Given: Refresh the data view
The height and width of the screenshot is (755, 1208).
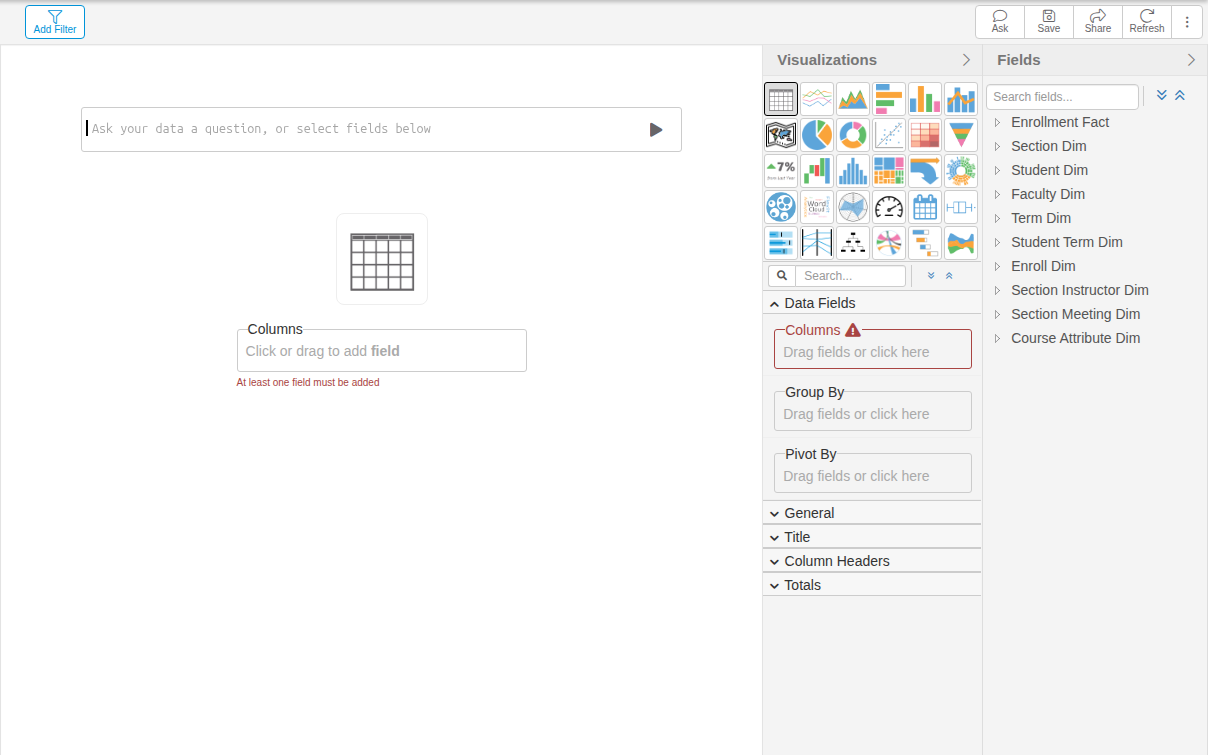Looking at the screenshot, I should [1147, 22].
